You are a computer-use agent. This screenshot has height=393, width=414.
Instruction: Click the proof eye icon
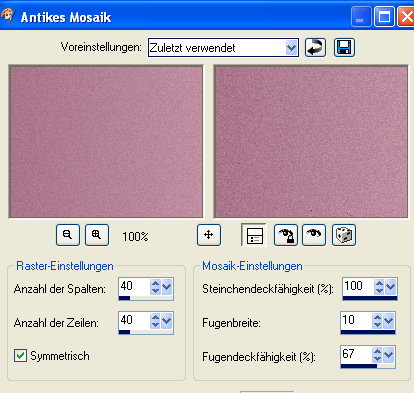(314, 235)
